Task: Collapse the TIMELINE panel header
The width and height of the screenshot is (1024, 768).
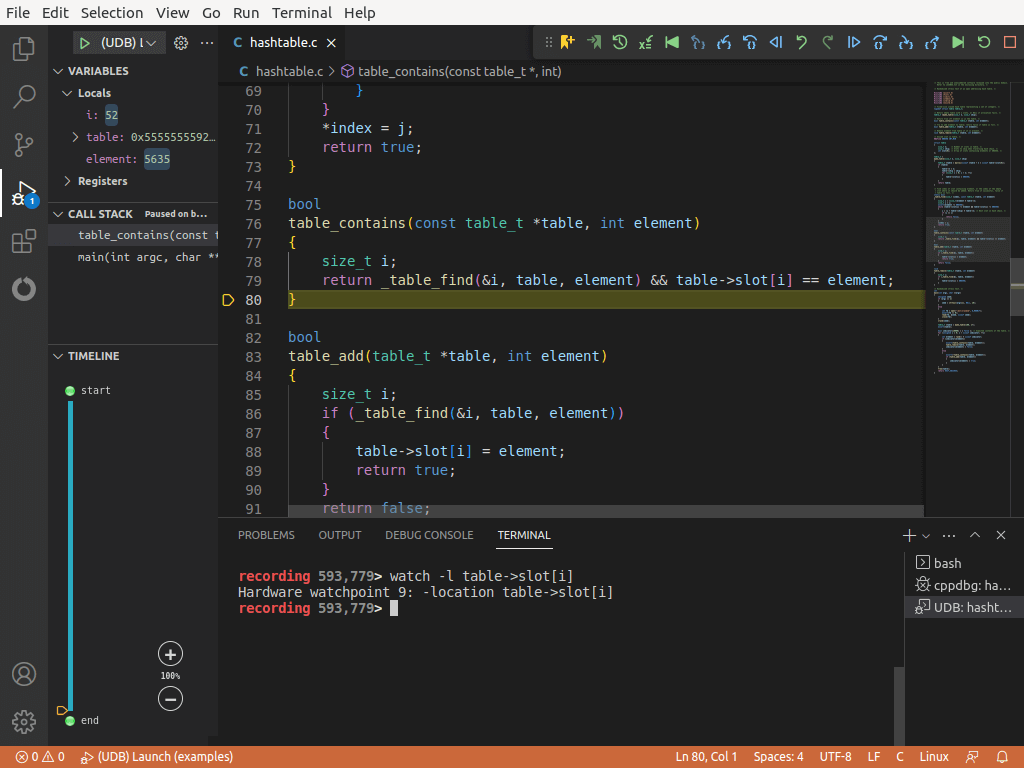Action: [x=58, y=356]
